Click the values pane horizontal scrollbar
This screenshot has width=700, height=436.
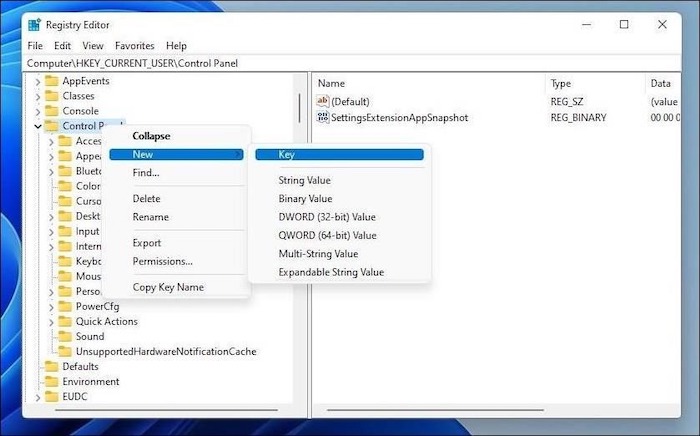click(x=435, y=410)
